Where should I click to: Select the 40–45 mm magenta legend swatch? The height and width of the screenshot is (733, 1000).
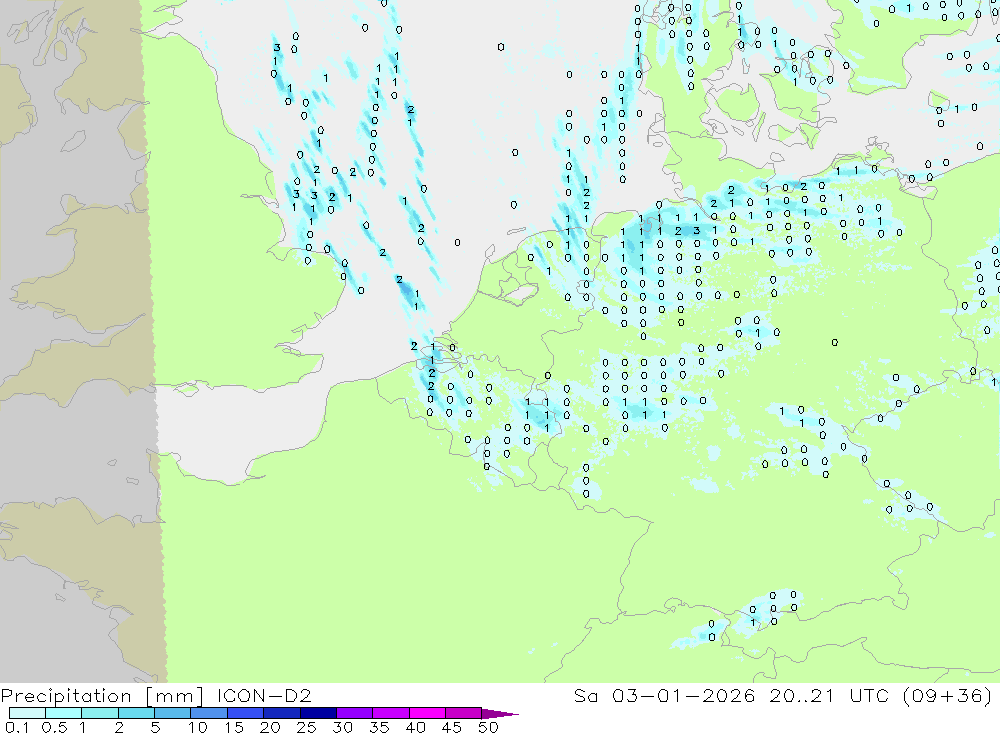coord(427,713)
